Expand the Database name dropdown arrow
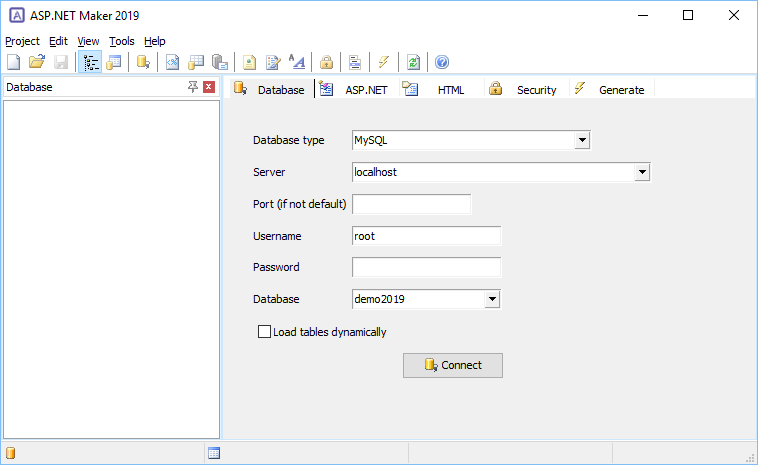Viewport: 758px width, 465px height. pos(492,299)
